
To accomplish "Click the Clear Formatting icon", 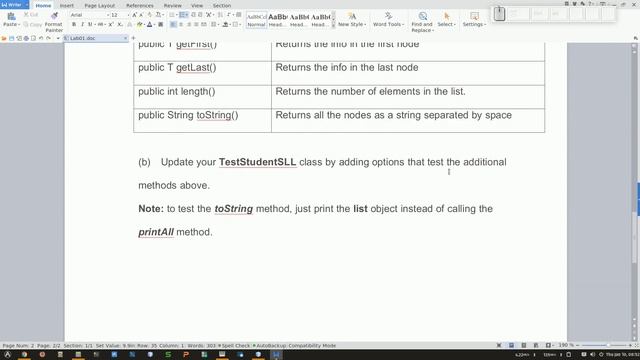I will pyautogui.click(x=150, y=15).
